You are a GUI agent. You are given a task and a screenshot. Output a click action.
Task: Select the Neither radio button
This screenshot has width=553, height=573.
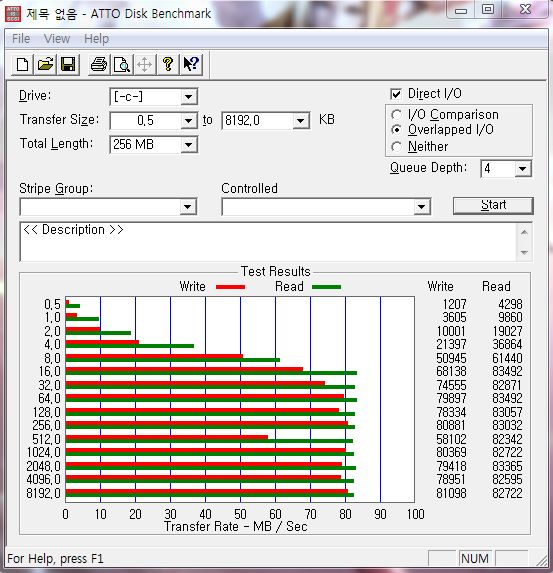tap(396, 147)
